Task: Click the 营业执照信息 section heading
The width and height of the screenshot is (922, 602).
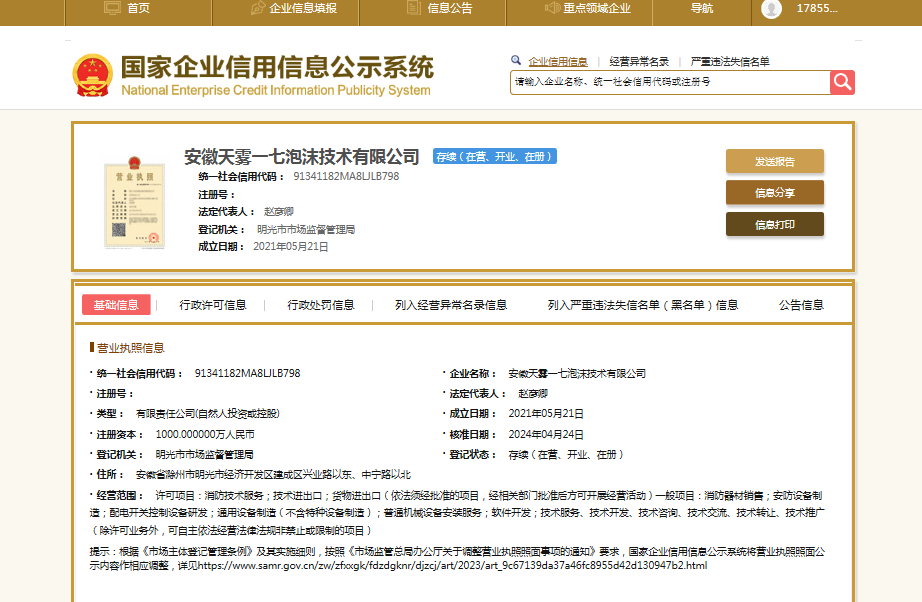Action: [x=131, y=347]
